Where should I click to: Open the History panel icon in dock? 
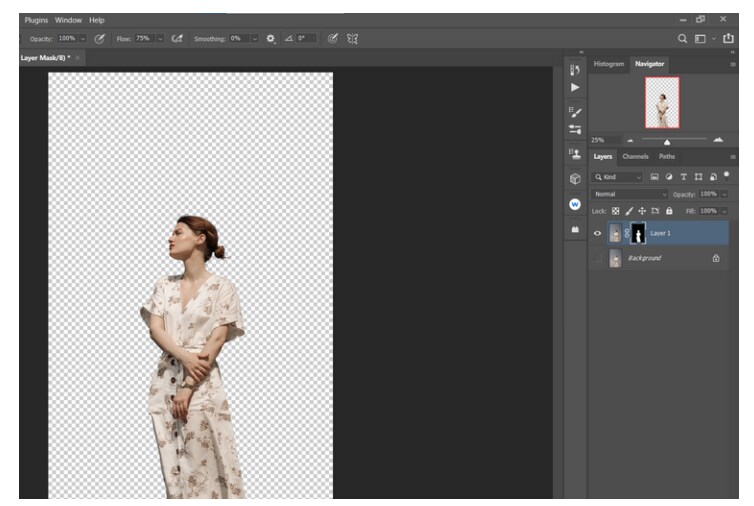(x=575, y=70)
